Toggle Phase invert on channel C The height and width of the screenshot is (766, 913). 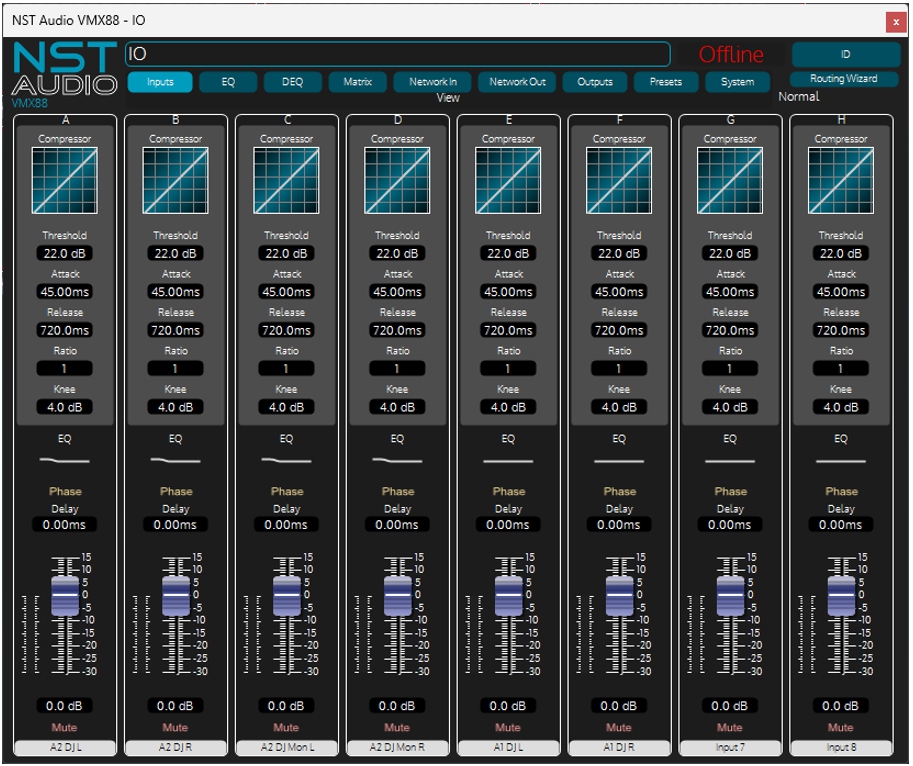tap(287, 491)
